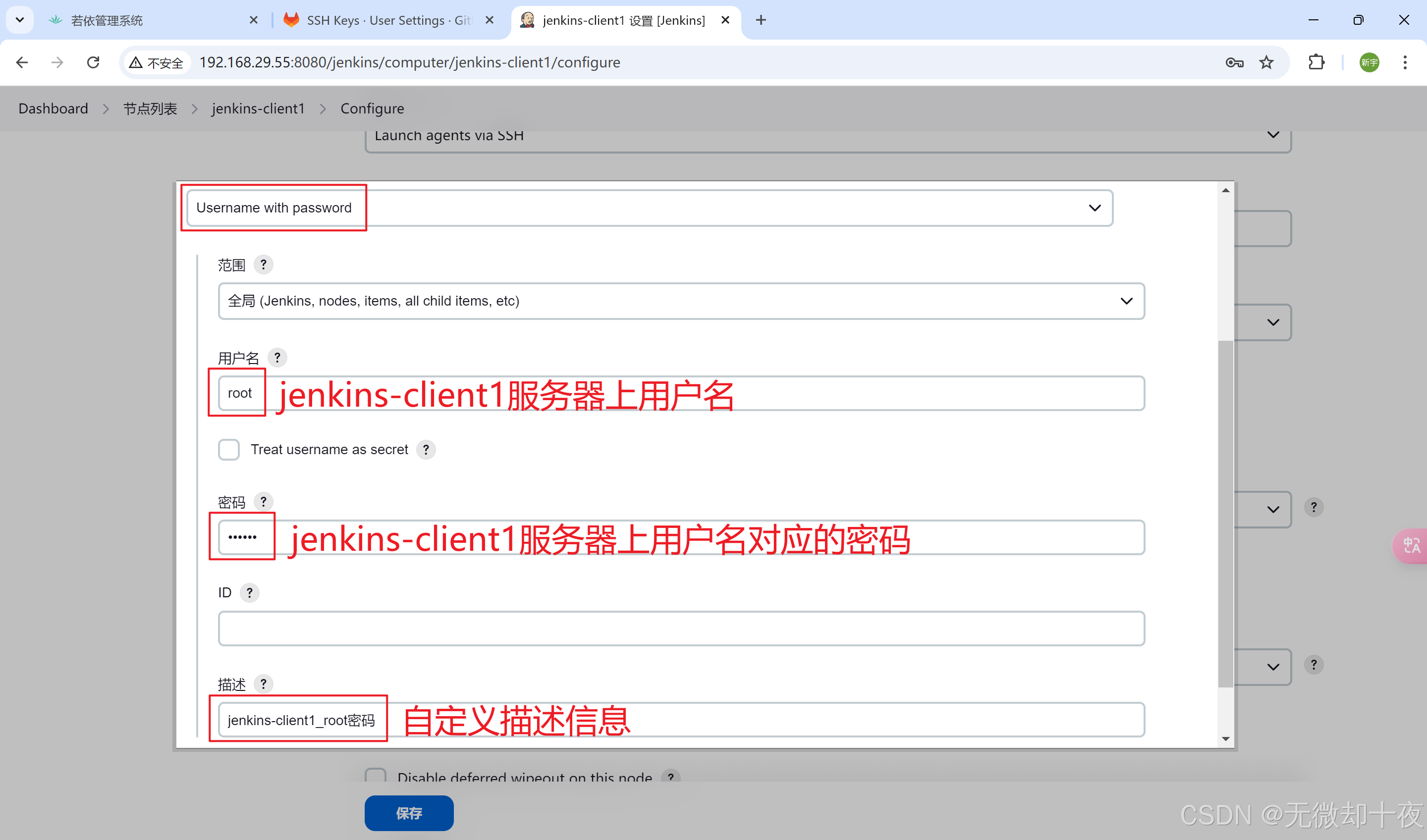Viewport: 1427px width, 840px height.
Task: Click the empty ID input field
Action: click(681, 629)
